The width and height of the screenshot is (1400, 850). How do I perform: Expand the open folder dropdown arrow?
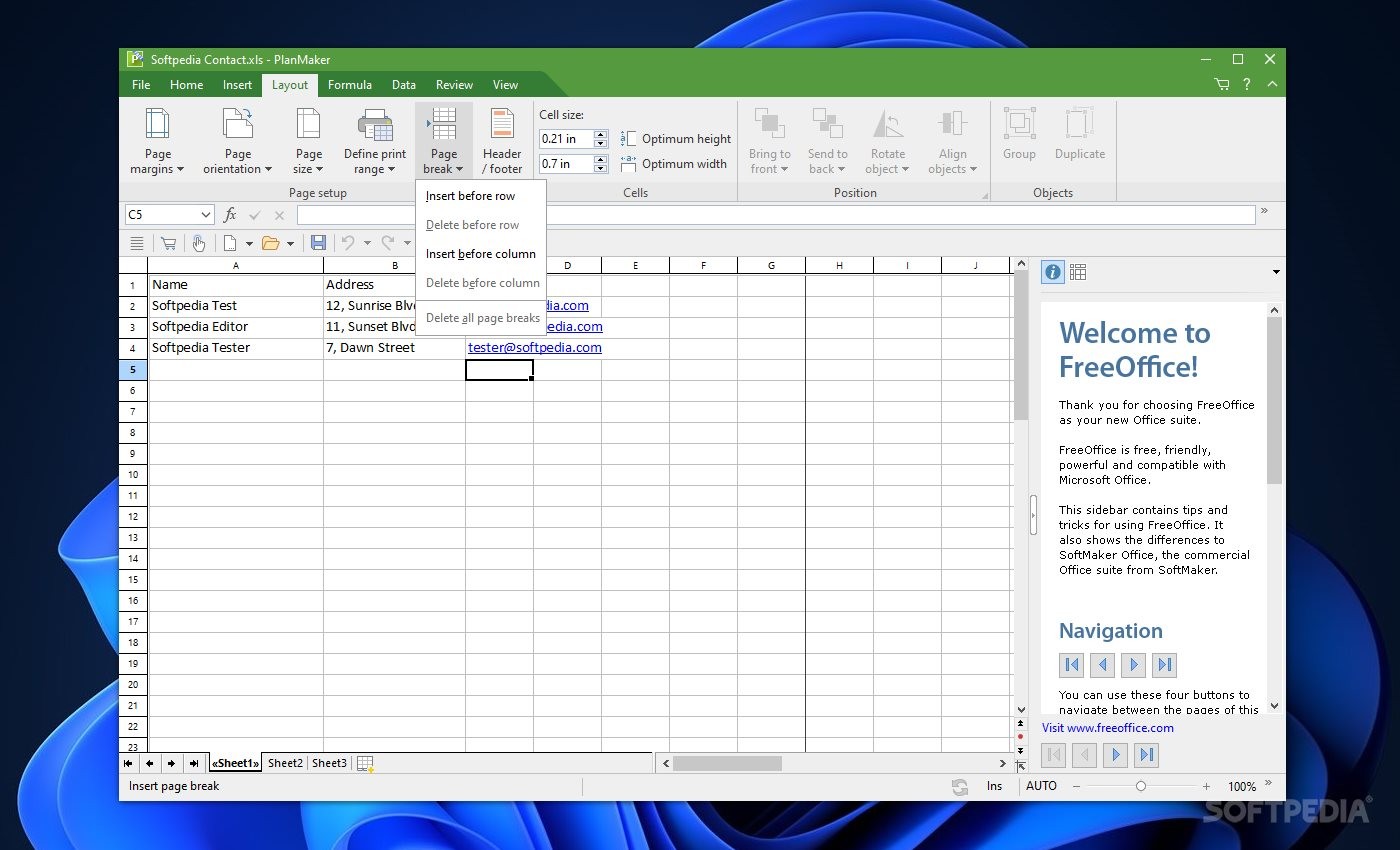[290, 243]
